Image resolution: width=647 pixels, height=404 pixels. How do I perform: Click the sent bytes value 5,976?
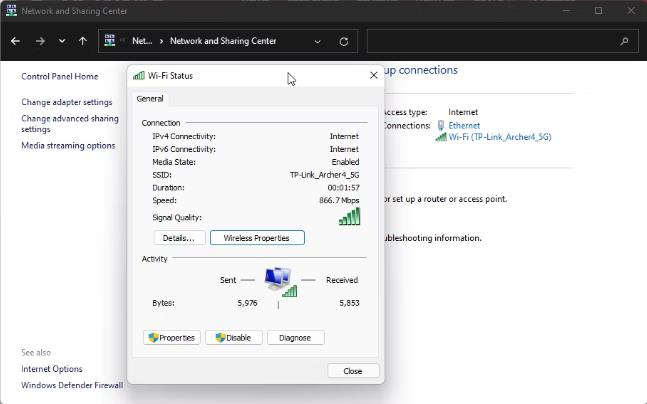pyautogui.click(x=247, y=303)
